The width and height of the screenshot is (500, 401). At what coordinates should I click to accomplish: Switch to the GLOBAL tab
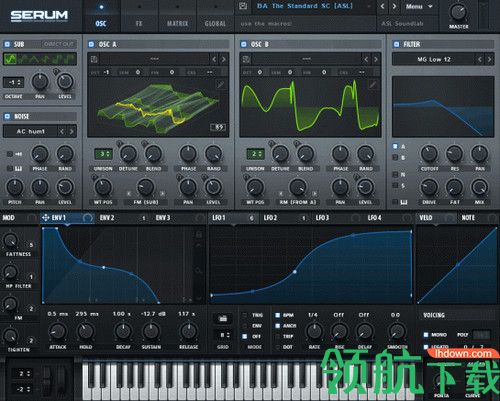pyautogui.click(x=215, y=24)
